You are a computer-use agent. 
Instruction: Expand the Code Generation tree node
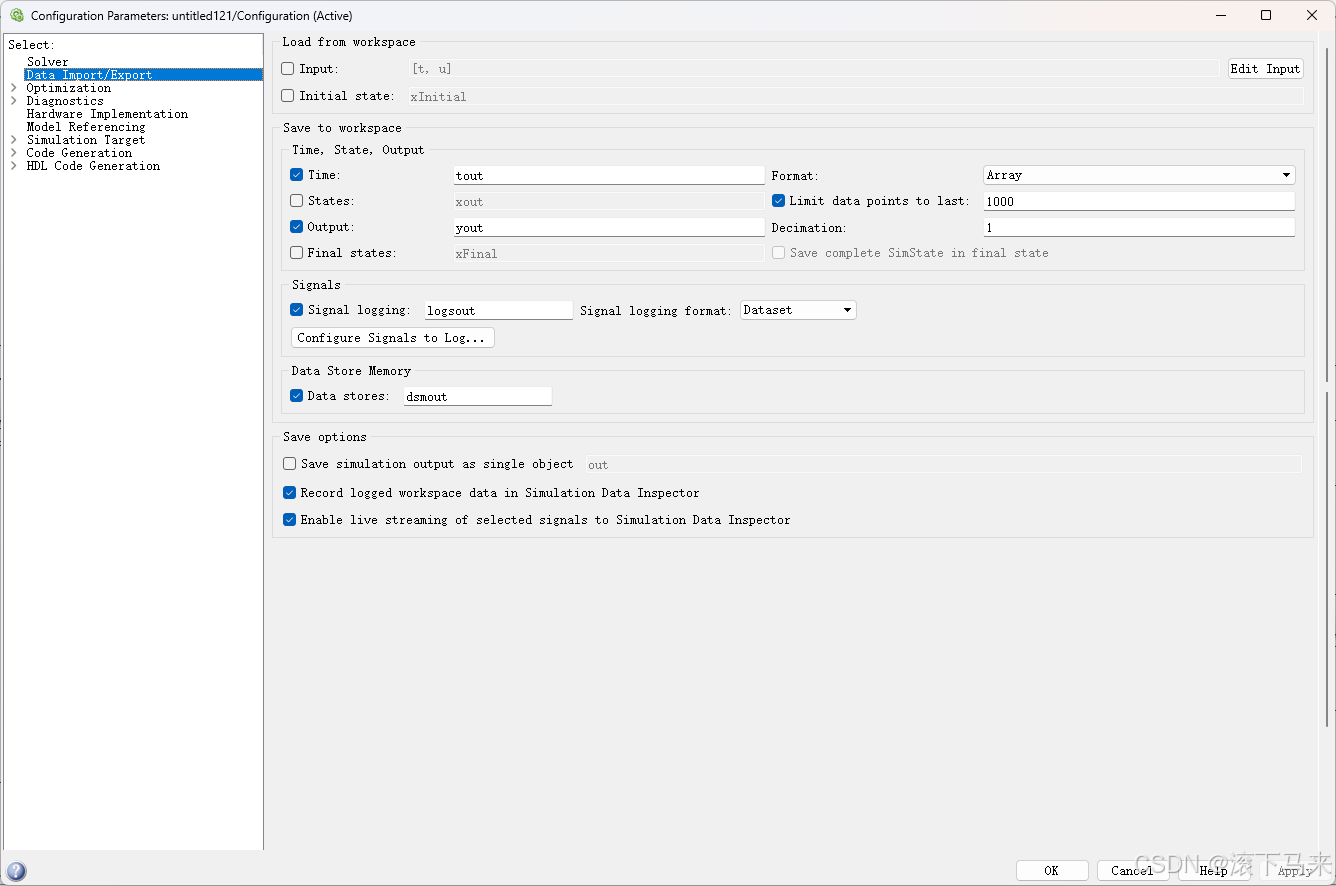pyautogui.click(x=12, y=152)
